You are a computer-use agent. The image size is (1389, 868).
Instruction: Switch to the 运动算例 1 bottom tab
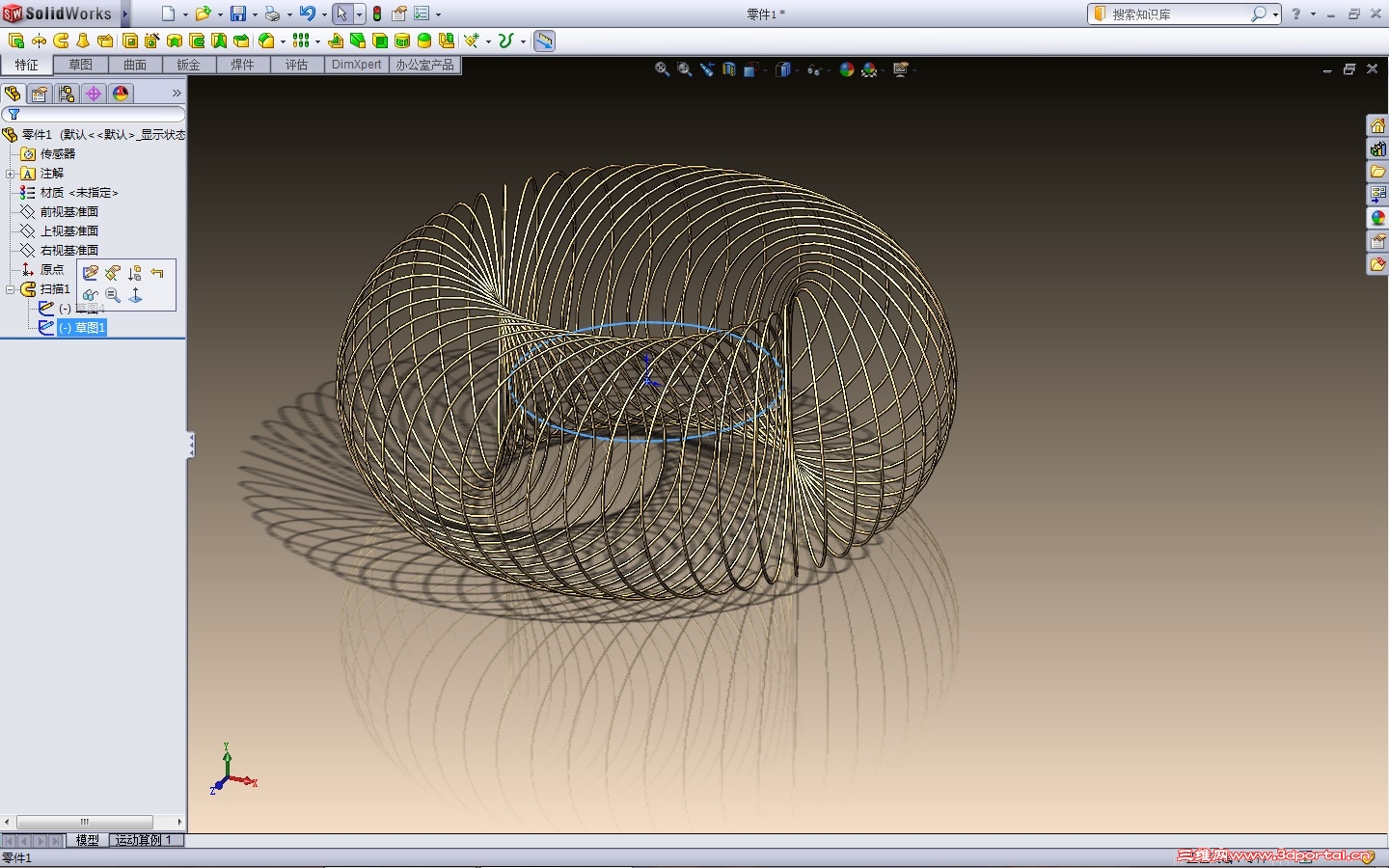(x=146, y=840)
